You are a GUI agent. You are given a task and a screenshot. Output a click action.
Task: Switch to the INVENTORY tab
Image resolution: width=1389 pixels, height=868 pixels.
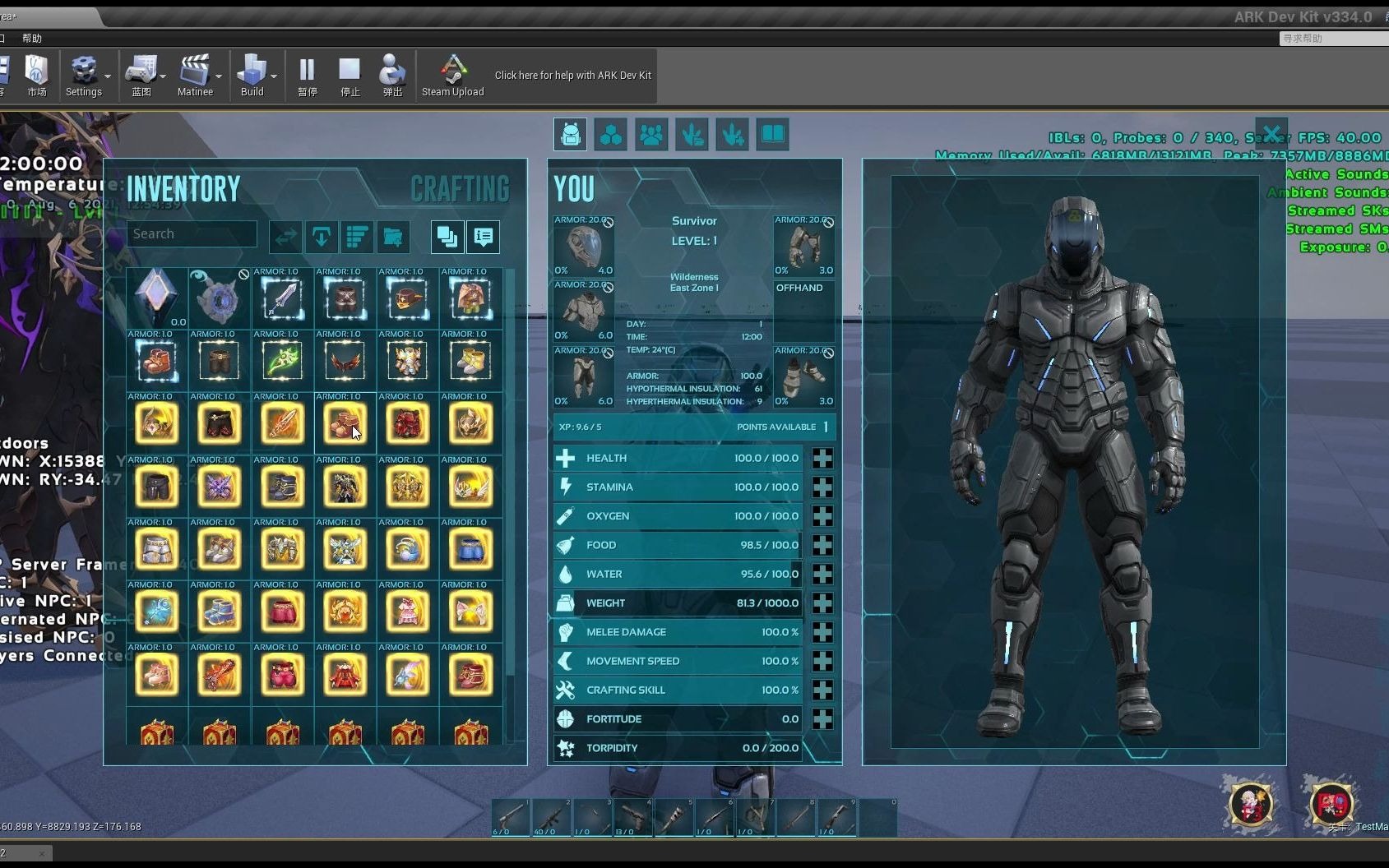tap(183, 189)
